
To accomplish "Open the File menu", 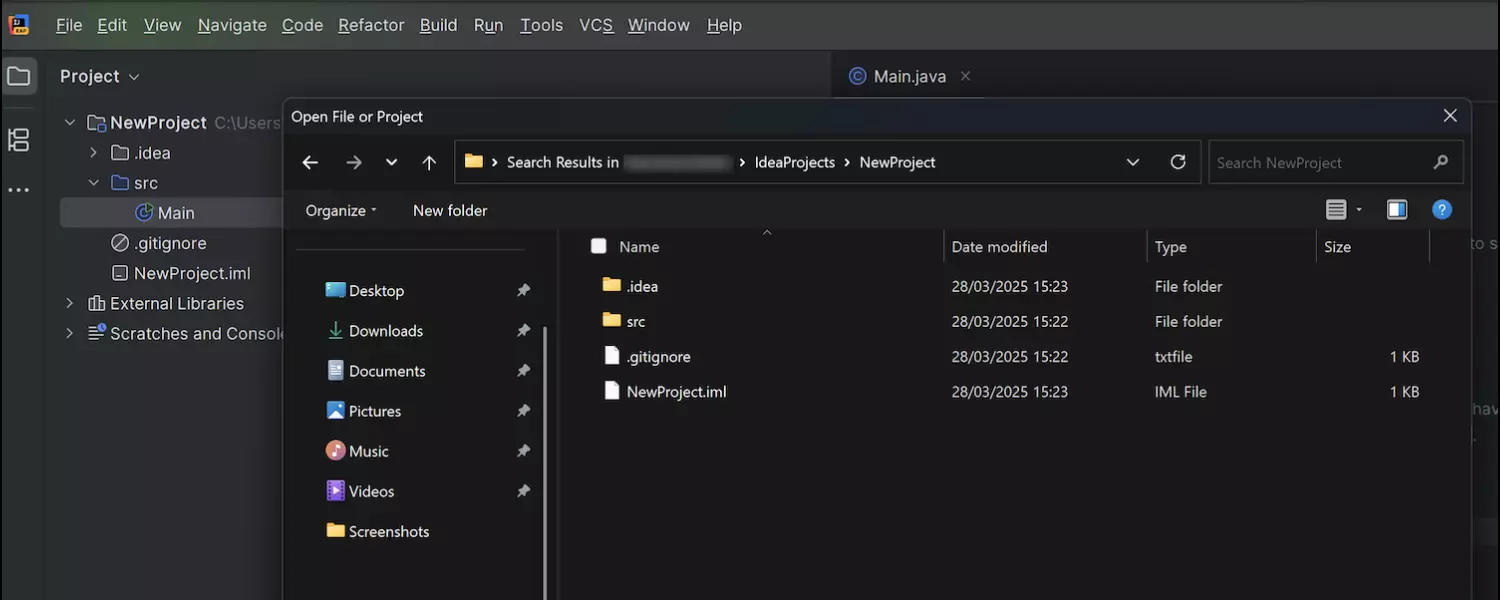I will pyautogui.click(x=69, y=25).
